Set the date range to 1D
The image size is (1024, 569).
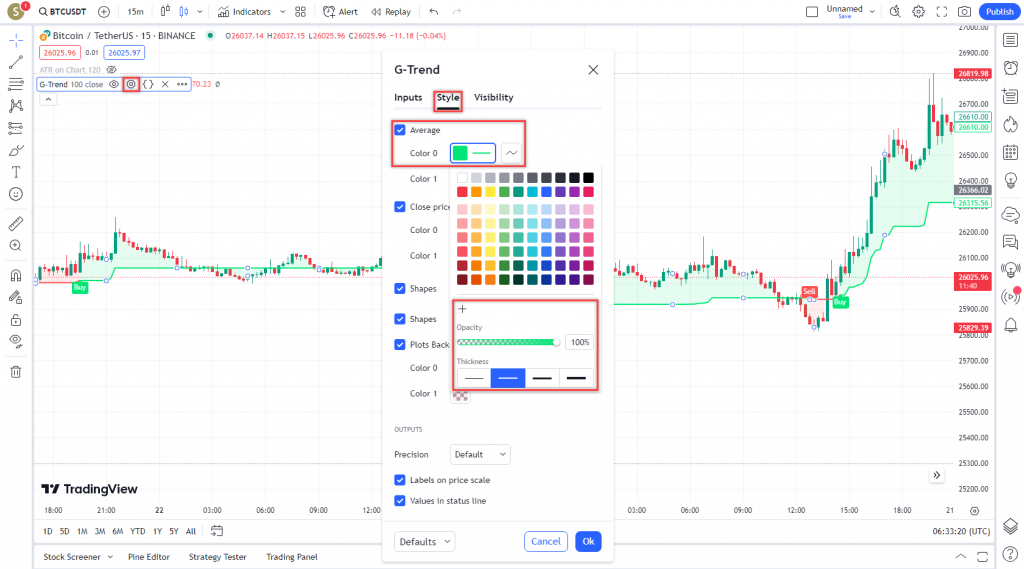click(48, 532)
